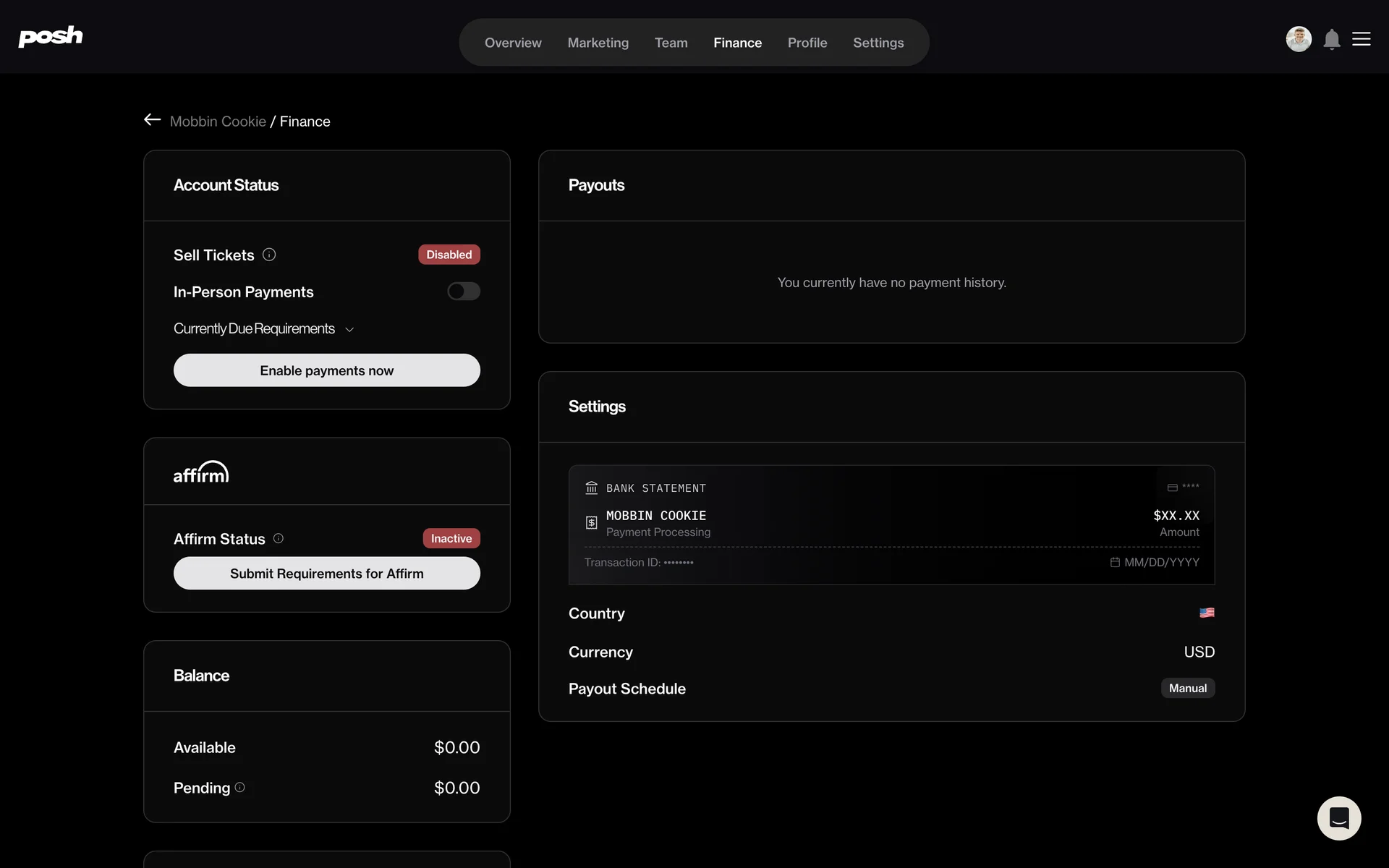Click the Pending balance info icon

(x=240, y=787)
